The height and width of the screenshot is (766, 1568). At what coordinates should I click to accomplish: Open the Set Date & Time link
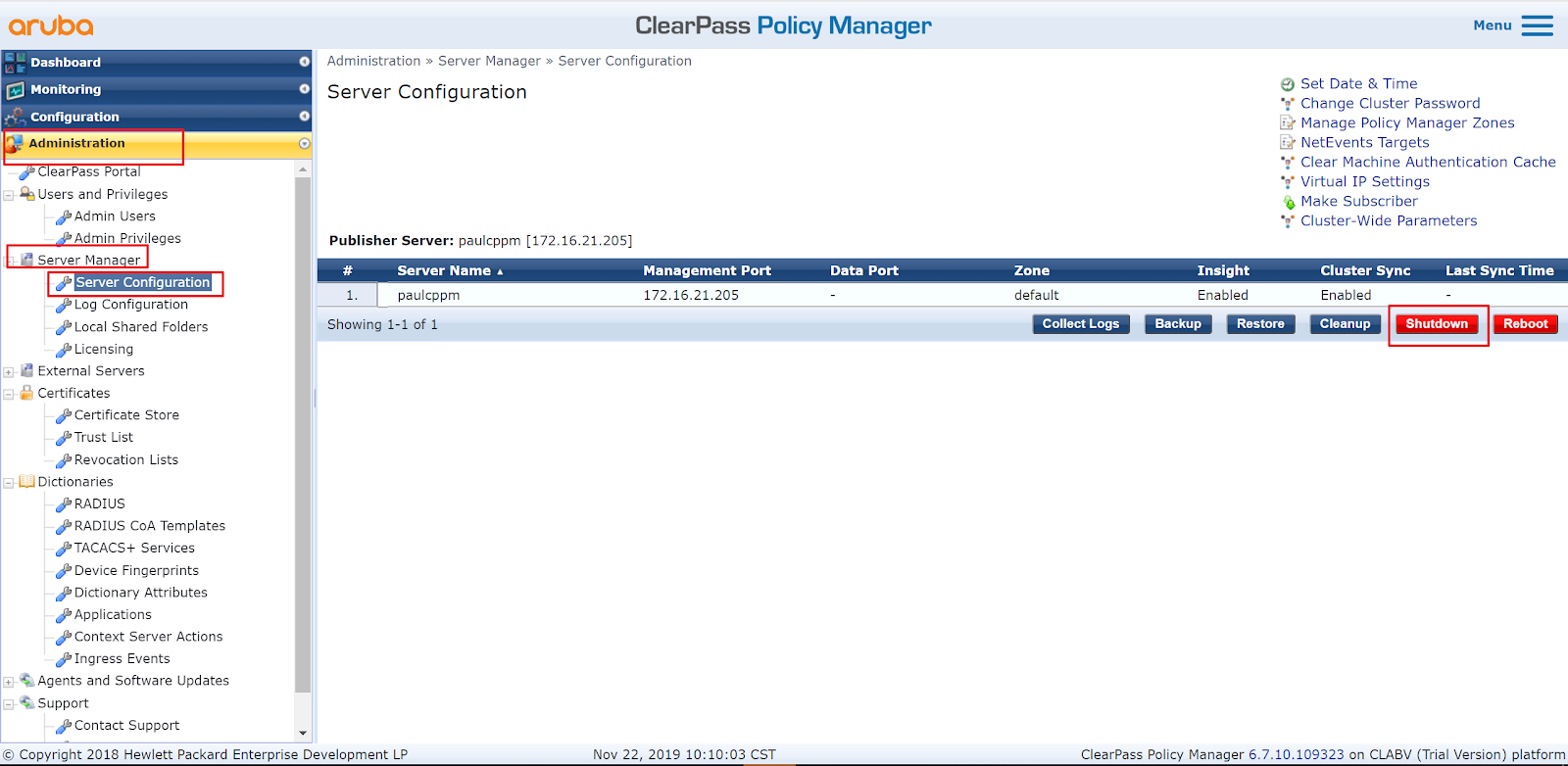[1358, 84]
